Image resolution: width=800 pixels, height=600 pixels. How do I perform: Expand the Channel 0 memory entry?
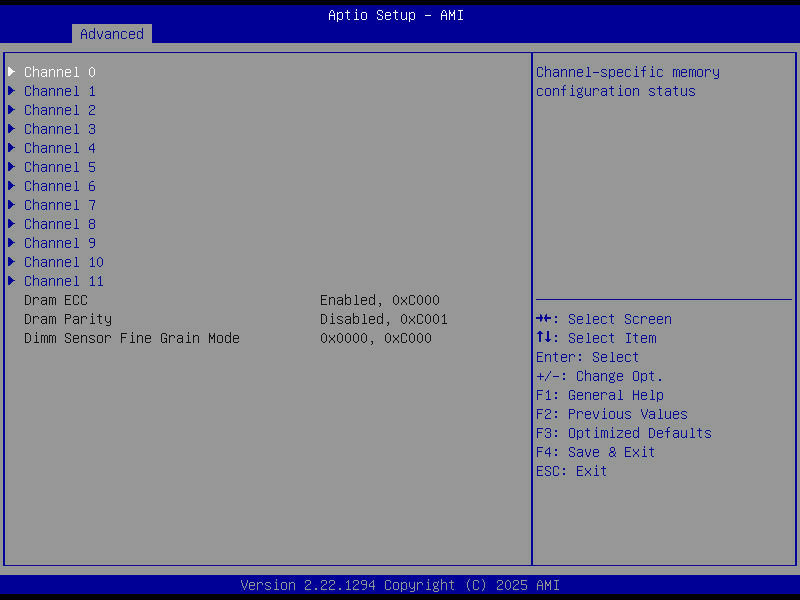coord(59,71)
